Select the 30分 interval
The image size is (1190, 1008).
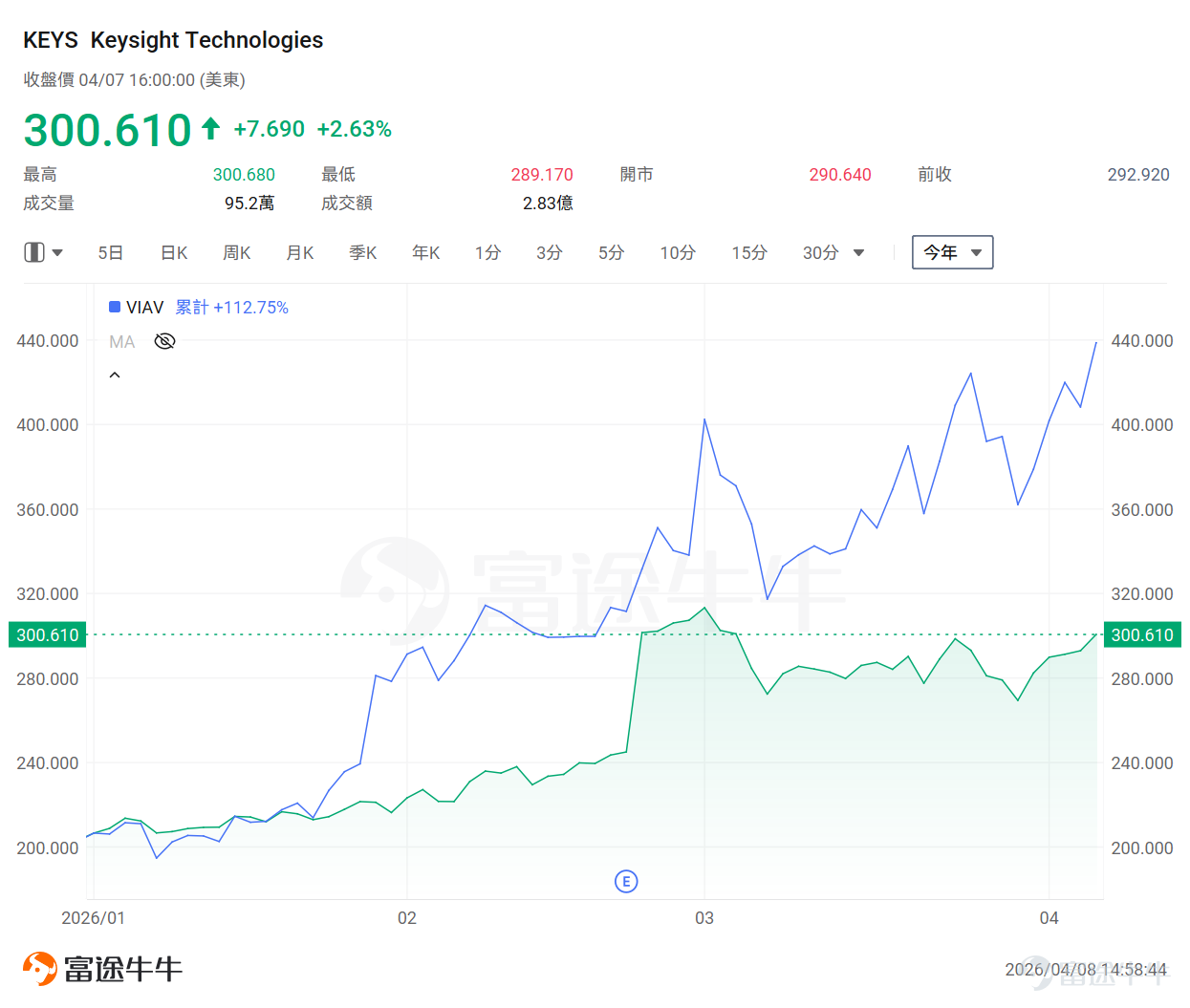(x=821, y=252)
